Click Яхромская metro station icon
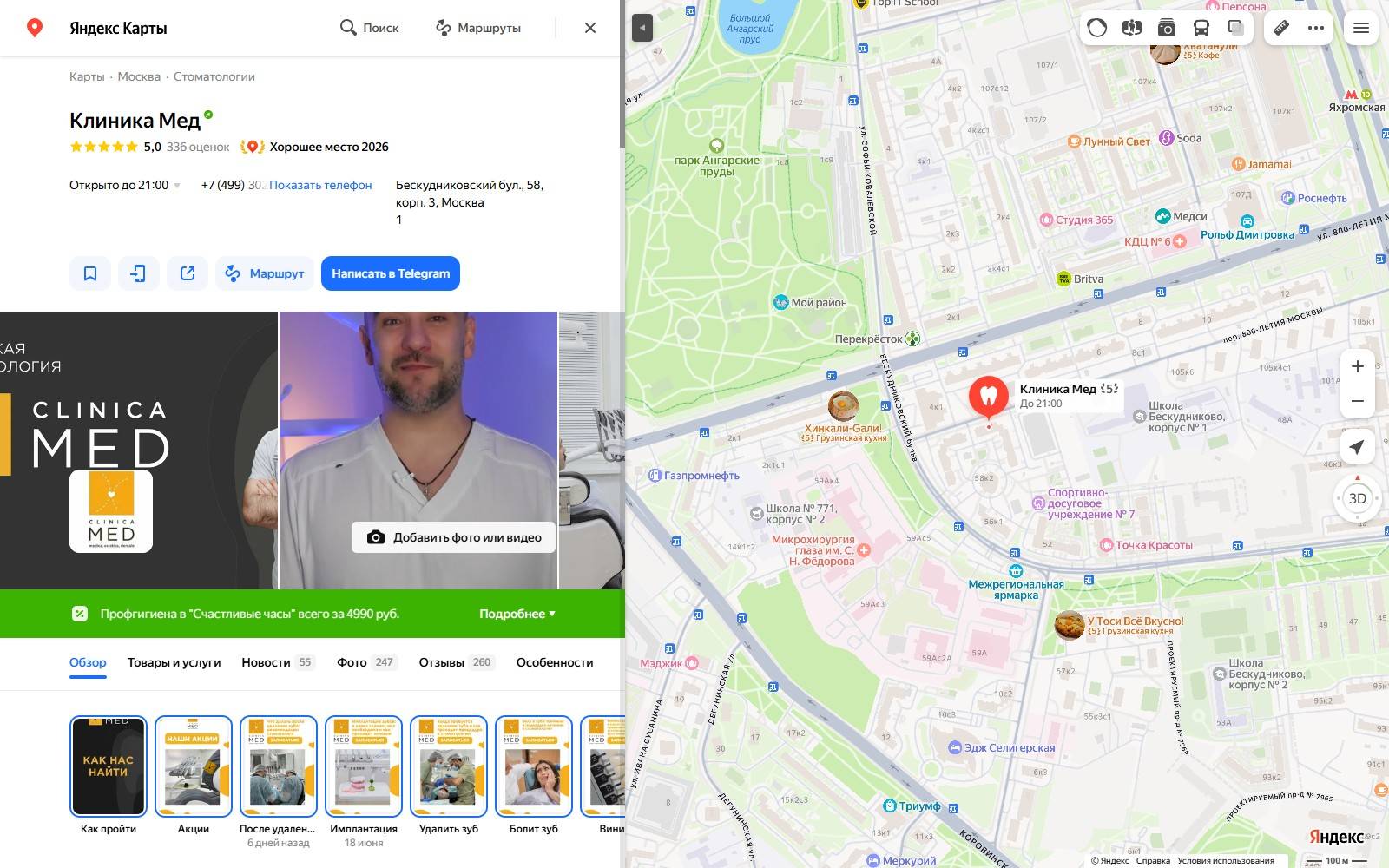 tap(1352, 95)
